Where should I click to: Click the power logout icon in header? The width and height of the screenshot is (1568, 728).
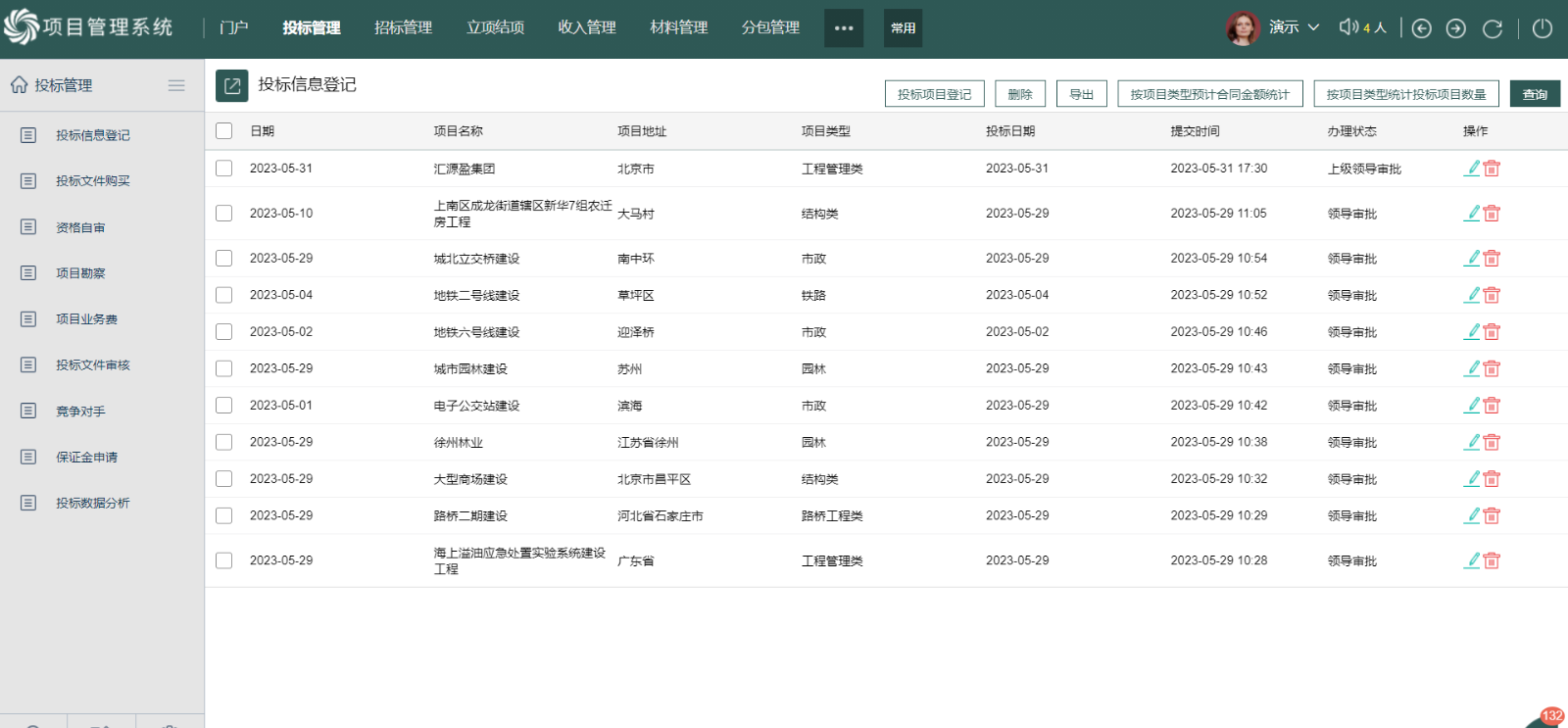(x=1542, y=28)
